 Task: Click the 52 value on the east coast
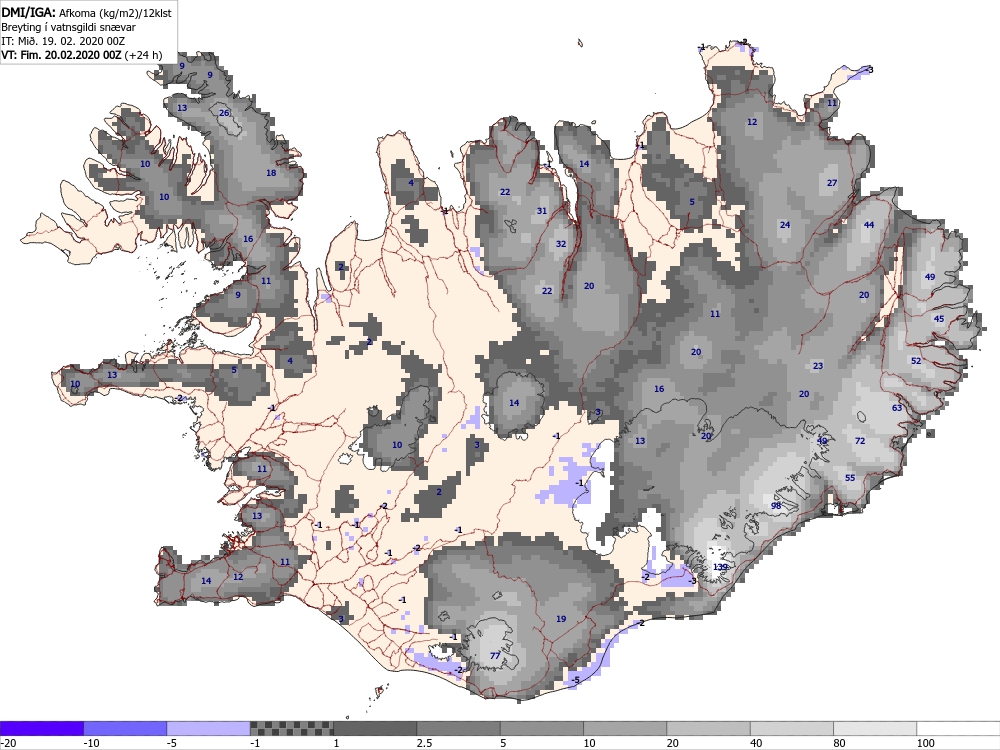916,360
